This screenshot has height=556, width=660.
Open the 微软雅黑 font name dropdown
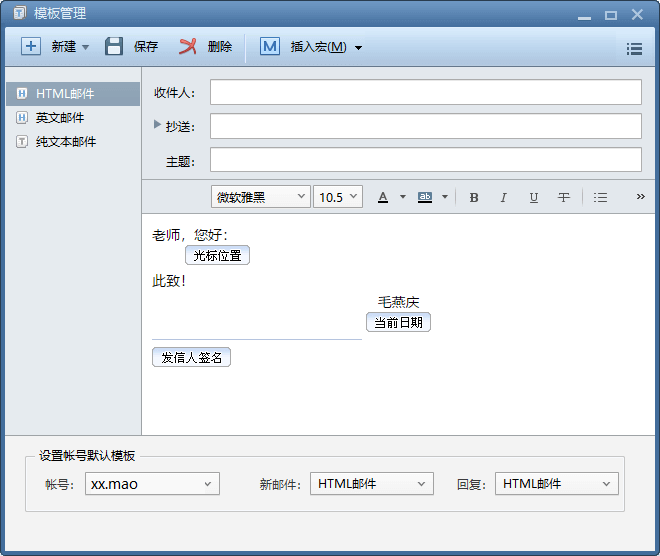pyautogui.click(x=260, y=197)
